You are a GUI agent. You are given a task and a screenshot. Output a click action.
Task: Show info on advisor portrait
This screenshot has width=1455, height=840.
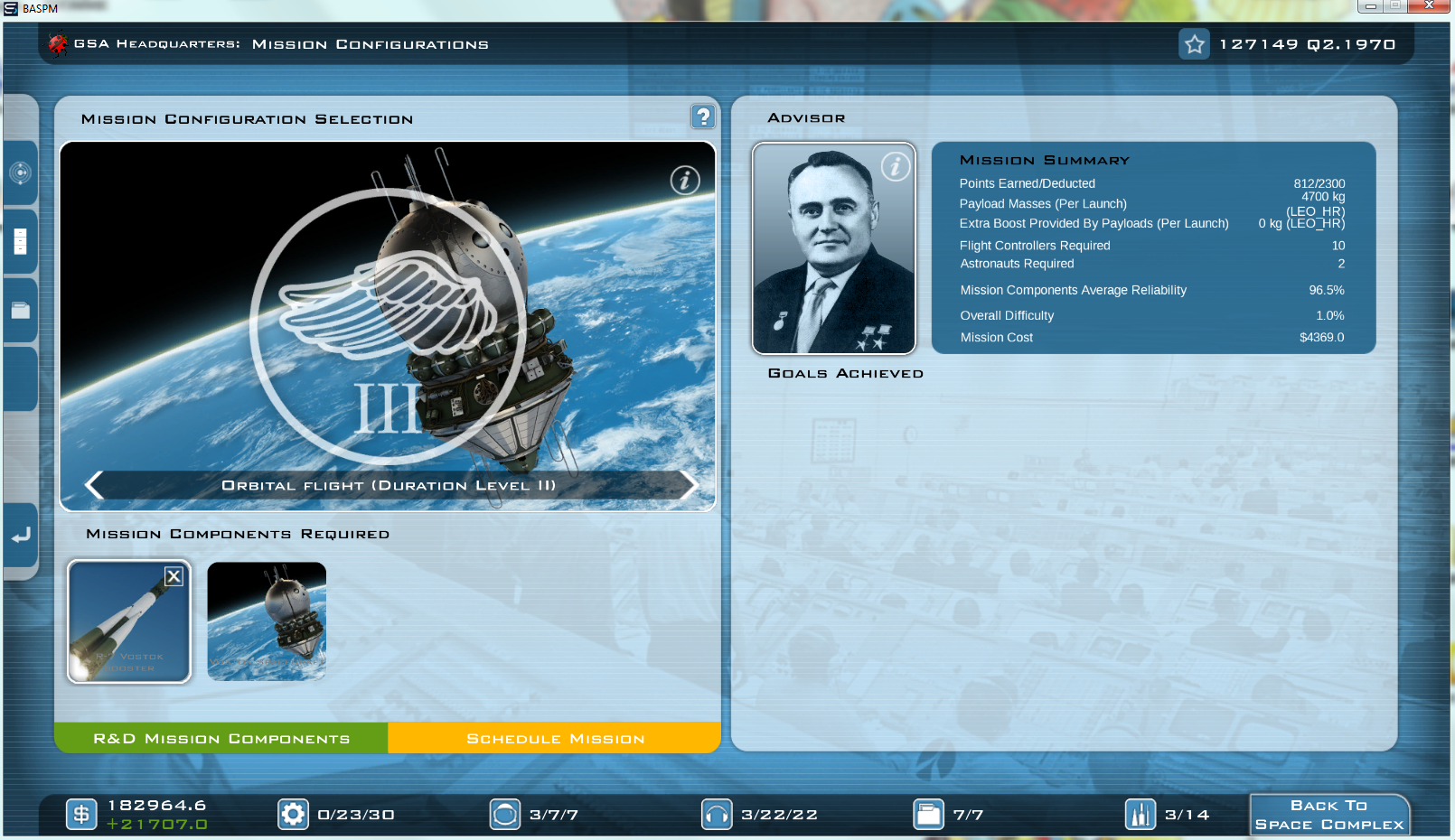[x=896, y=166]
